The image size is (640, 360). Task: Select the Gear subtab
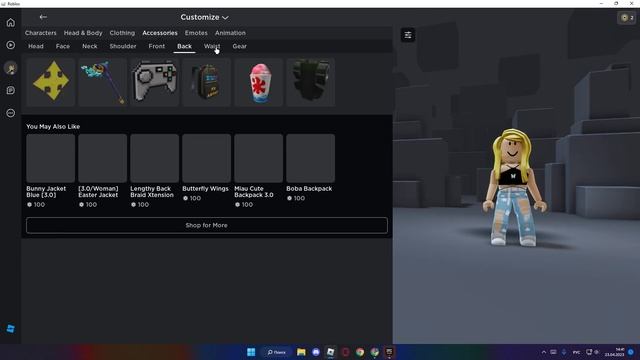[239, 46]
